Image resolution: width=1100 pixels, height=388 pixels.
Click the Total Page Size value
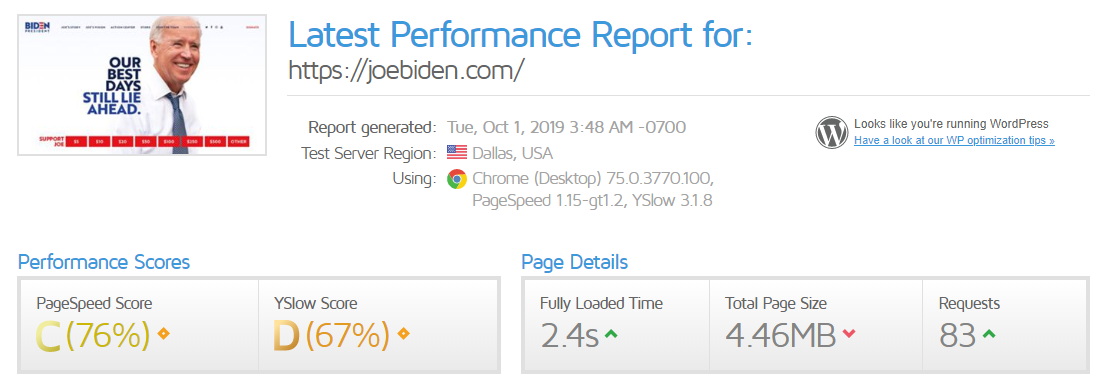(x=780, y=335)
